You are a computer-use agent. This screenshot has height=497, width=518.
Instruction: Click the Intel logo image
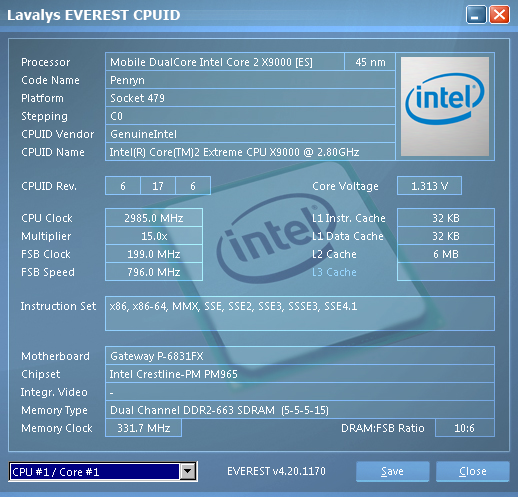[x=445, y=106]
